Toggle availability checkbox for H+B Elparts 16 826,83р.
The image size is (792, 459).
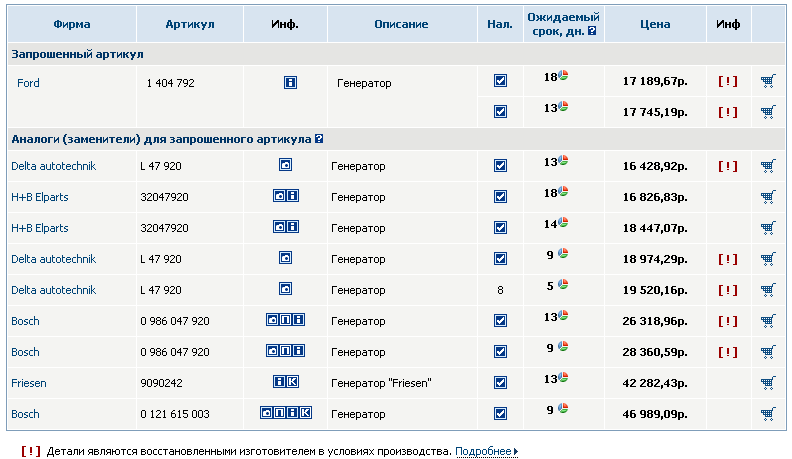[500, 196]
